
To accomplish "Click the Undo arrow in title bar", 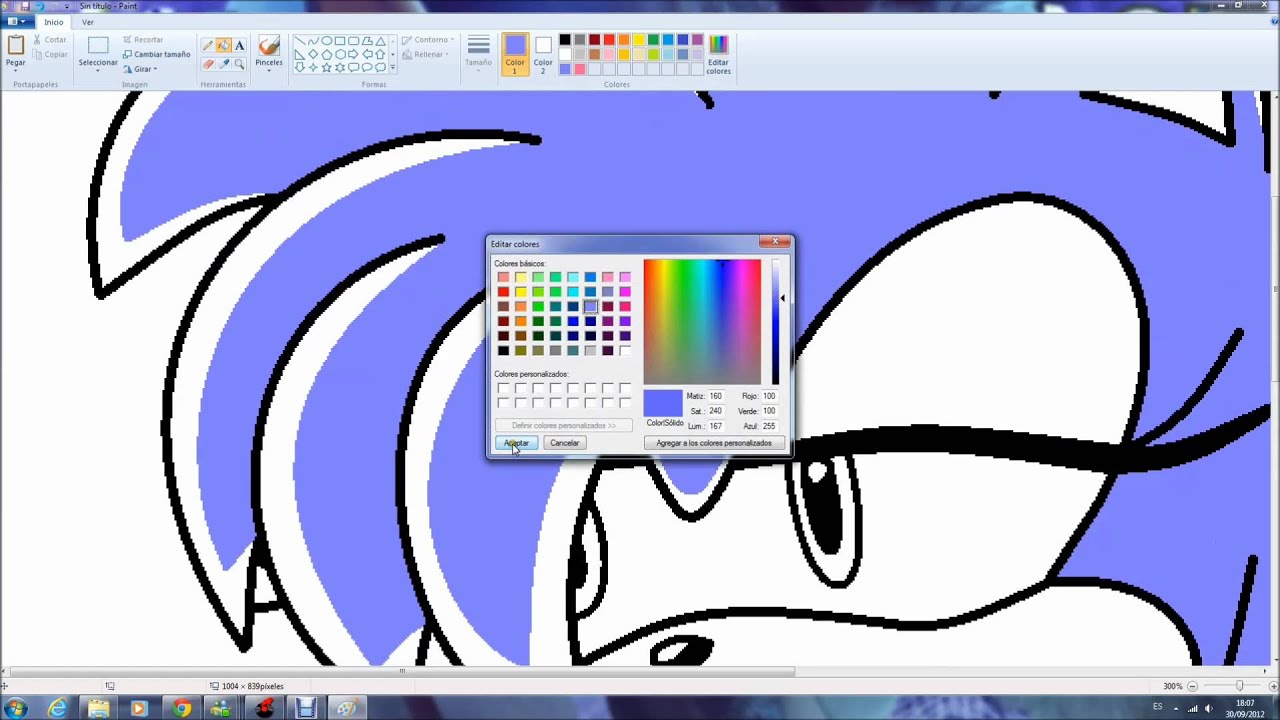I will point(39,6).
